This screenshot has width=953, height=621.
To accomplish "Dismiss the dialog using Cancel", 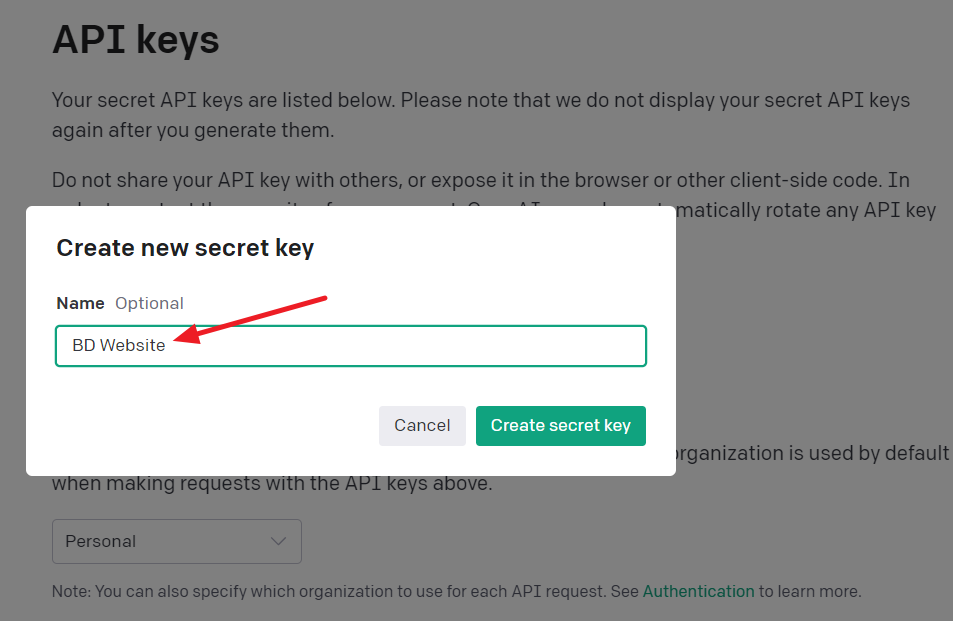I will (x=422, y=425).
